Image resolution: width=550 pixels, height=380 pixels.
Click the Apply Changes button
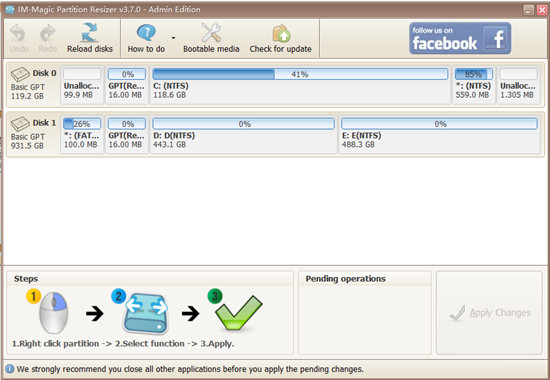(489, 313)
